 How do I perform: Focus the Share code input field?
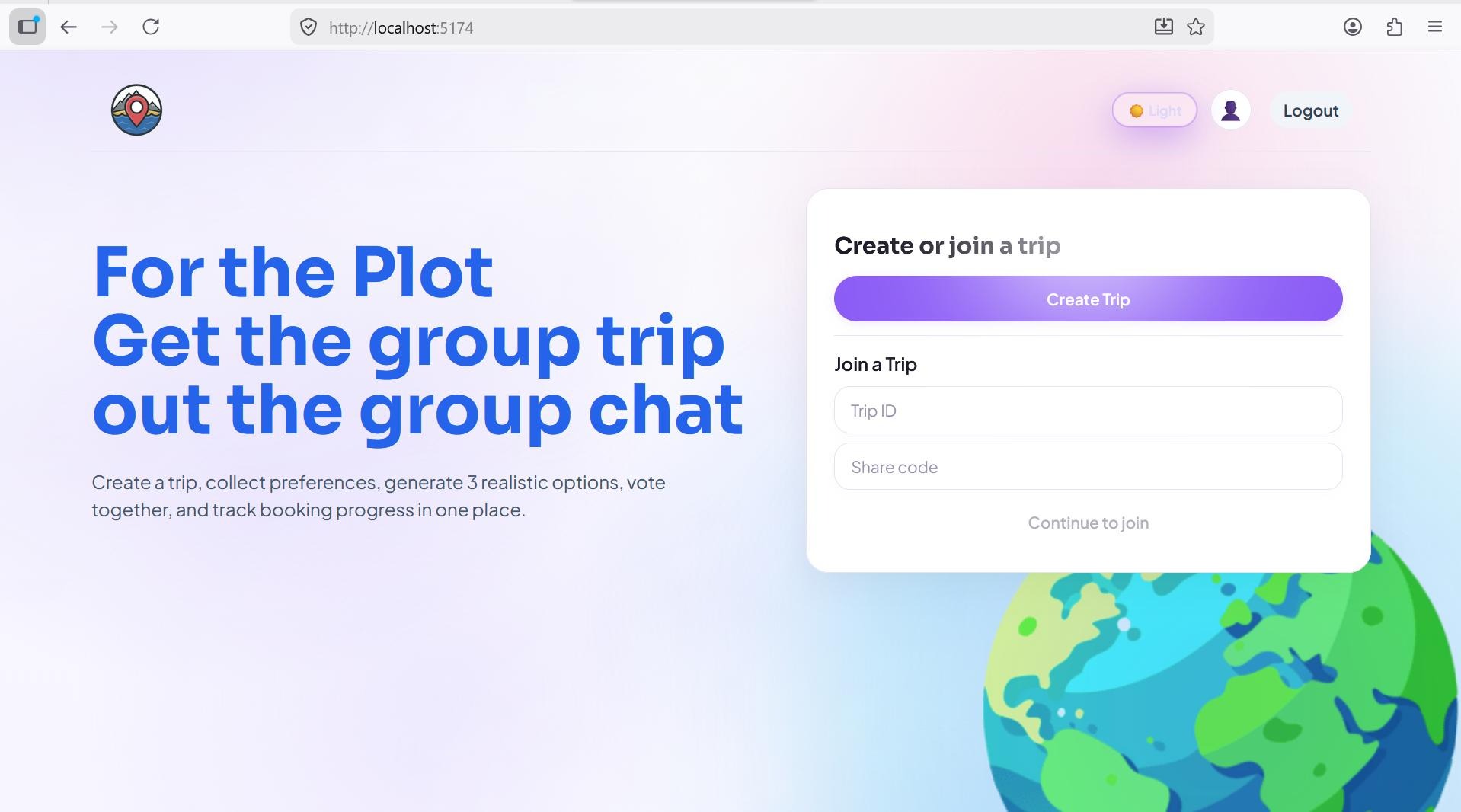(1088, 466)
